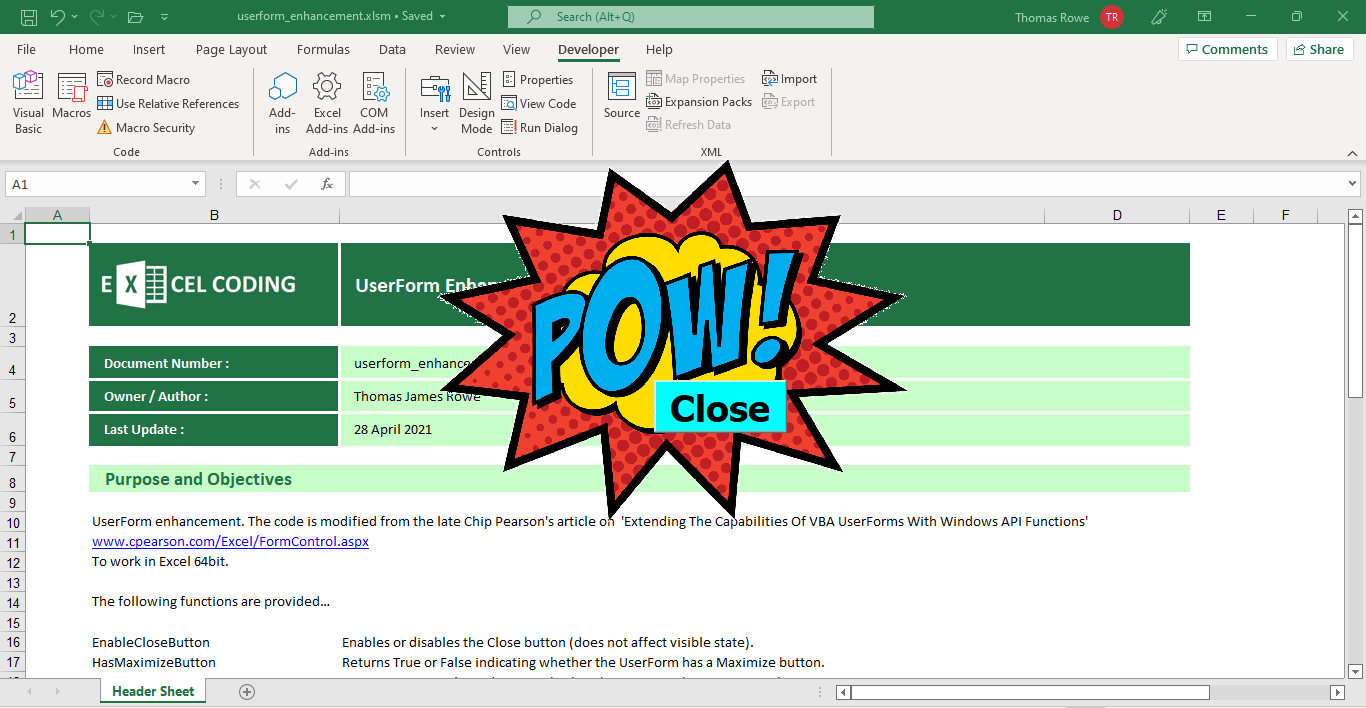Start Record Macro

(143, 80)
